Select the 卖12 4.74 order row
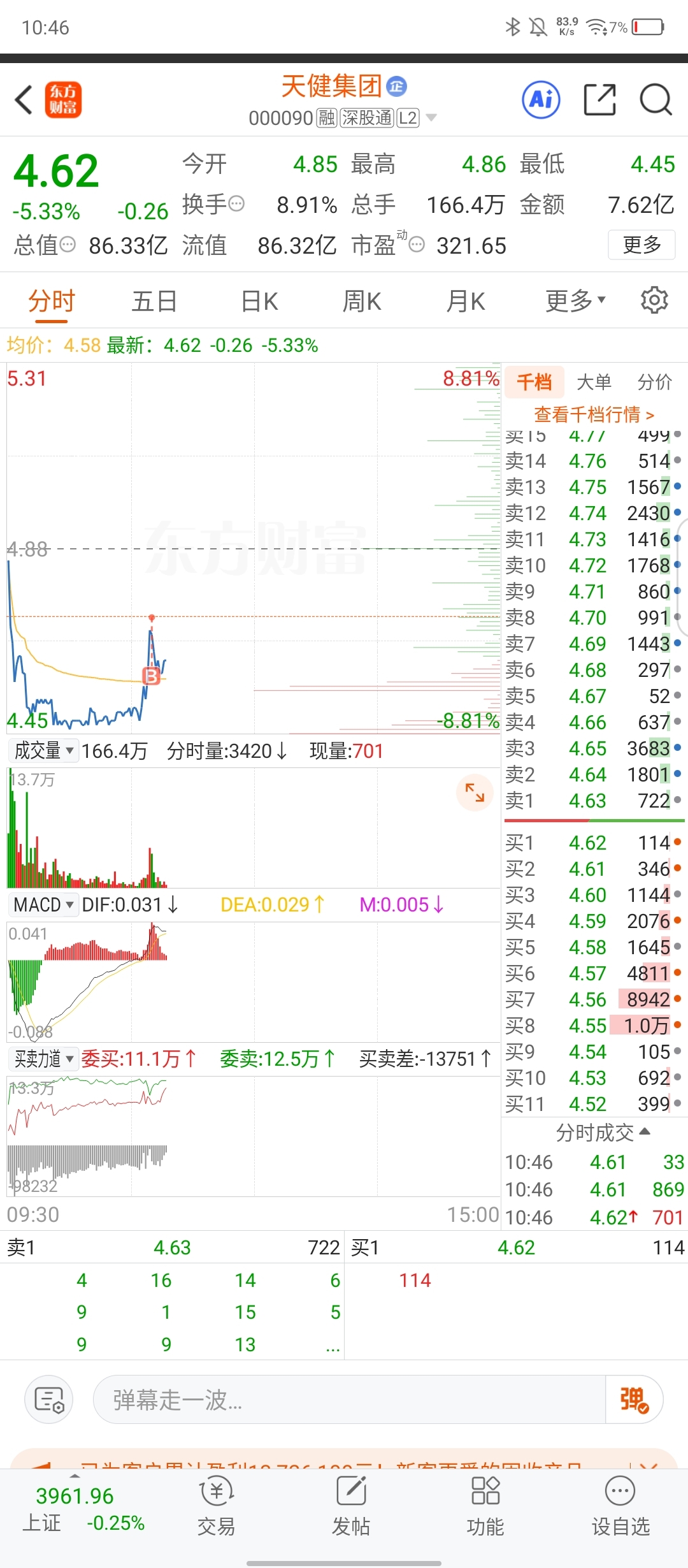688x1568 pixels. 593,513
